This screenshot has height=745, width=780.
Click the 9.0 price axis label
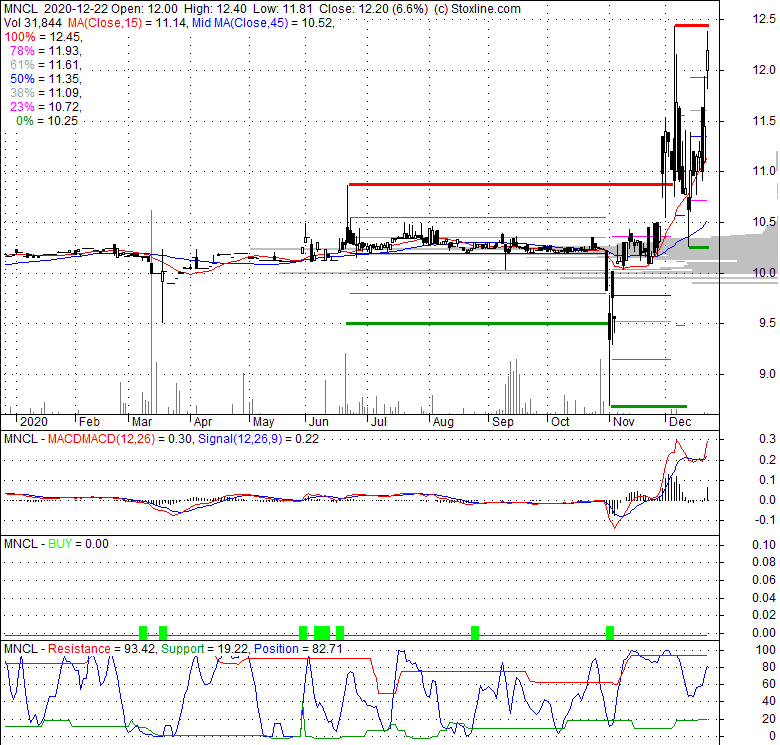[x=767, y=374]
